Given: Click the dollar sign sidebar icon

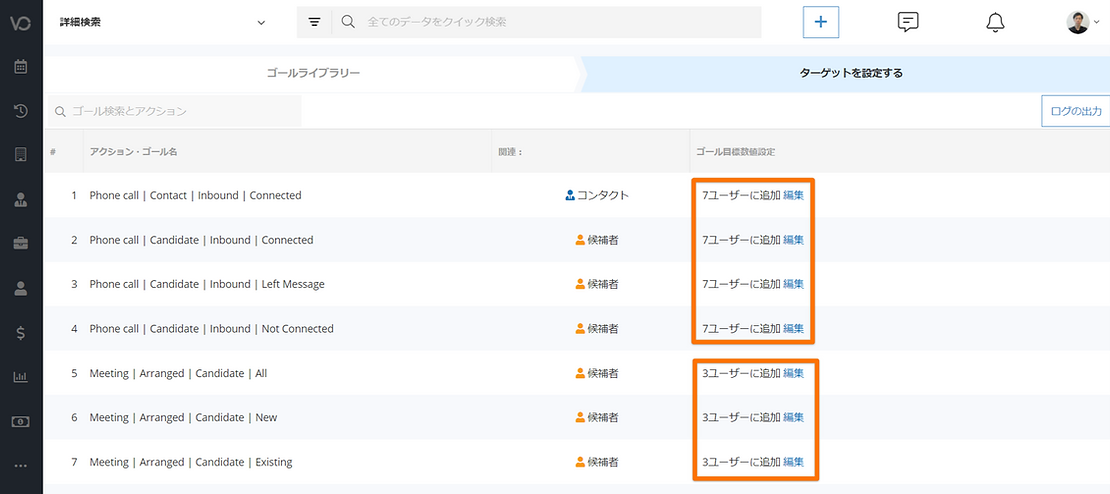Looking at the screenshot, I should (x=20, y=333).
